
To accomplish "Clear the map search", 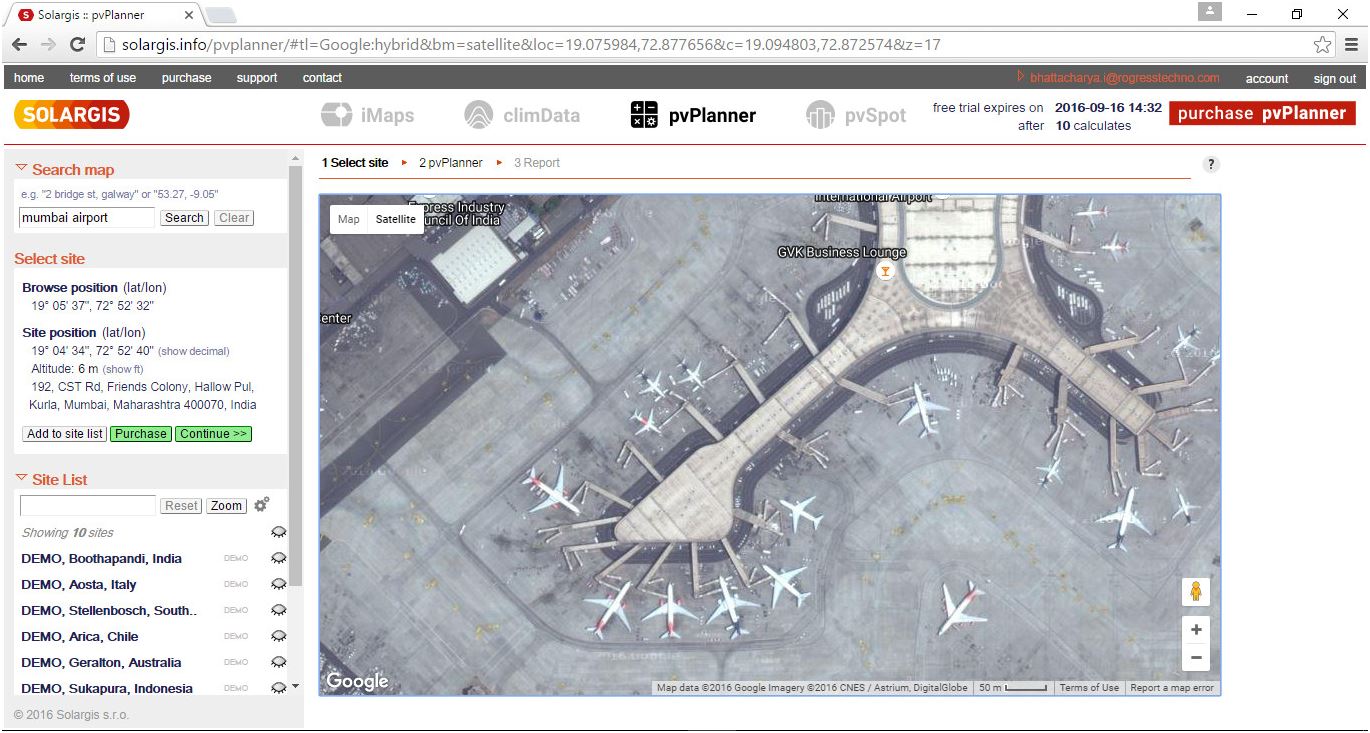I will click(x=234, y=218).
